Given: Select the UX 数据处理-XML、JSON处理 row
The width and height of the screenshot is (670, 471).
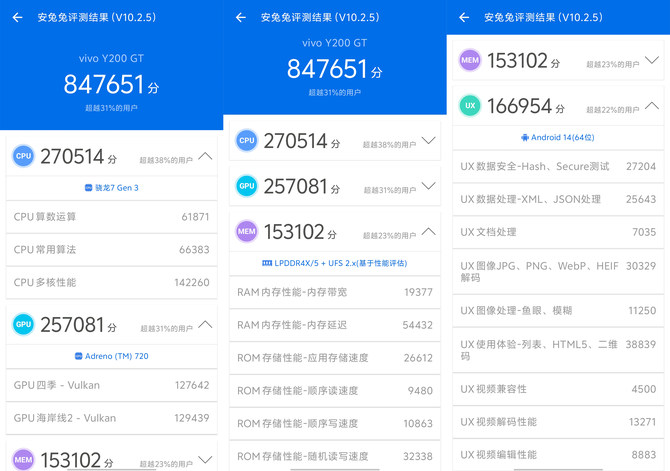Looking at the screenshot, I should pyautogui.click(x=558, y=200).
